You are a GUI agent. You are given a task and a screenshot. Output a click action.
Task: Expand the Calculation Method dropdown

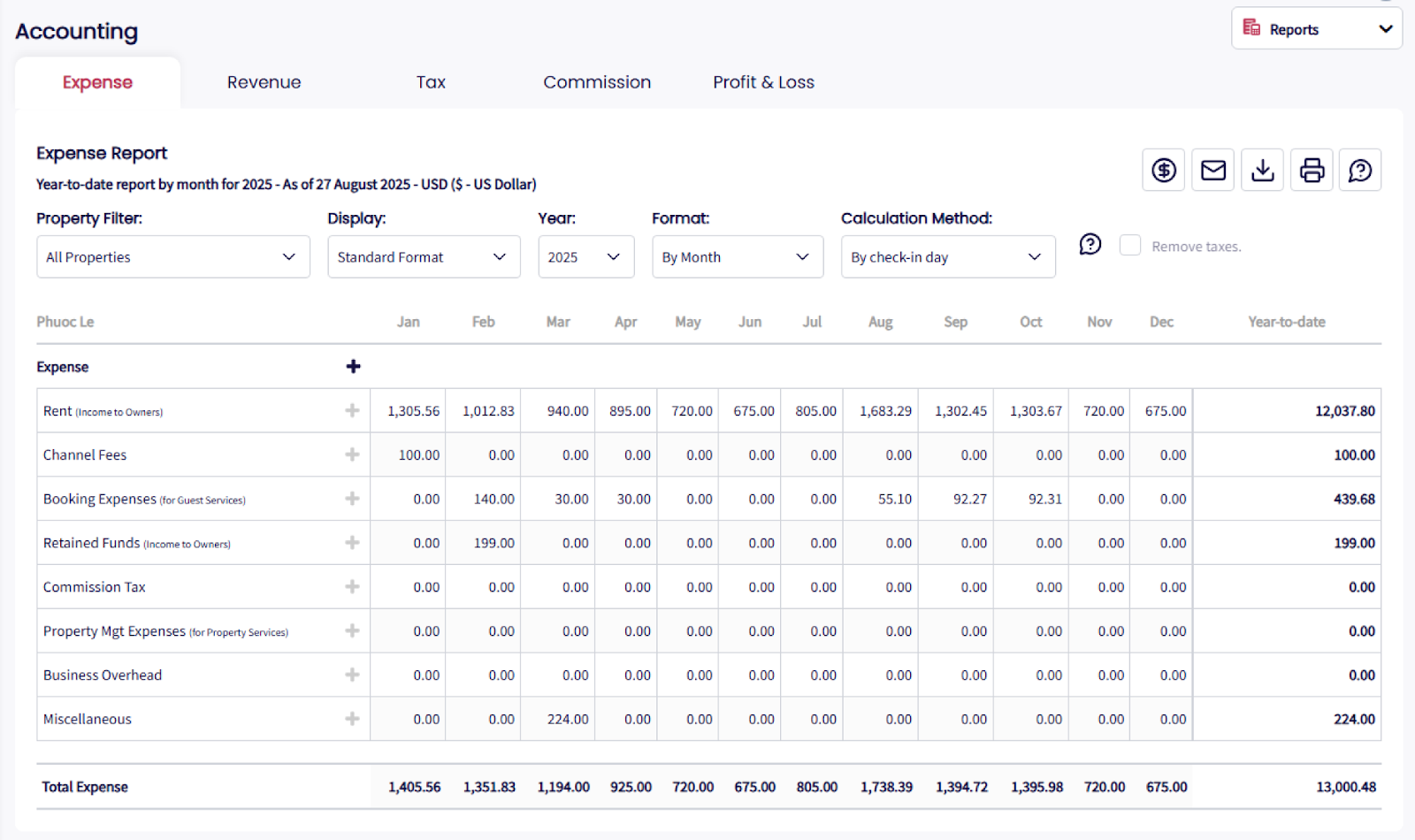point(947,257)
